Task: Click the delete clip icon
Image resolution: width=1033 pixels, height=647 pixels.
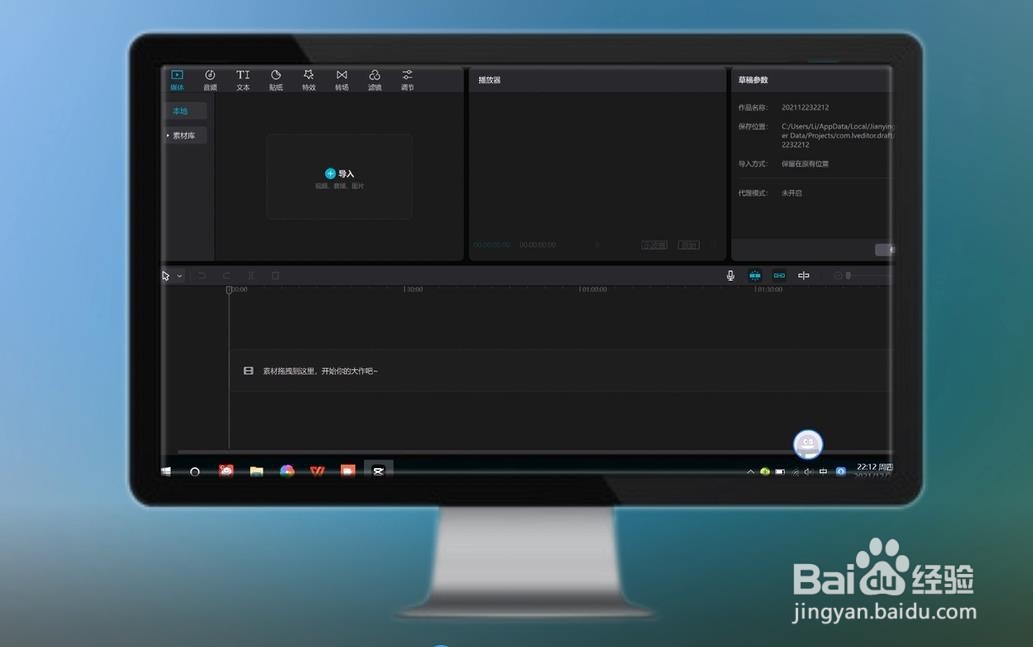Action: click(x=275, y=275)
